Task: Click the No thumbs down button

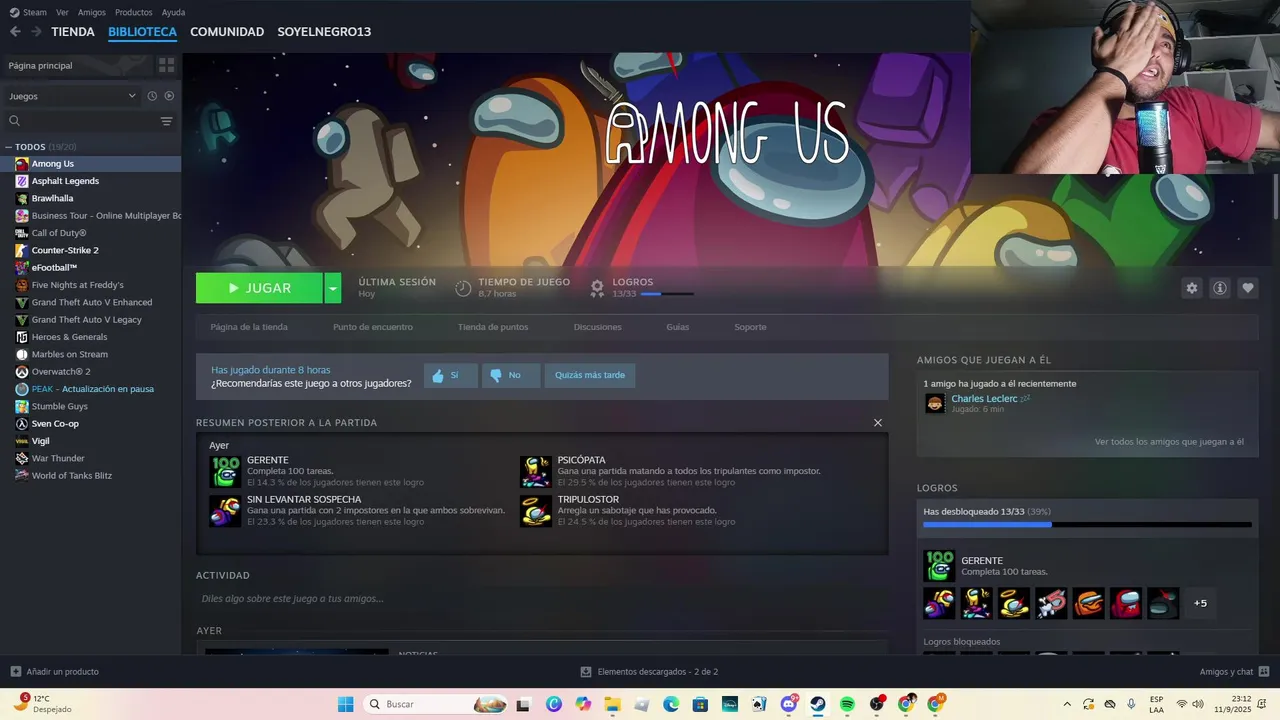Action: pos(510,376)
